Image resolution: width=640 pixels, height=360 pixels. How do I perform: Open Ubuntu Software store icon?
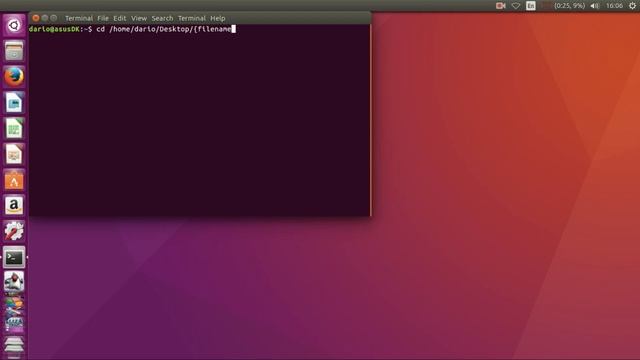pos(14,180)
